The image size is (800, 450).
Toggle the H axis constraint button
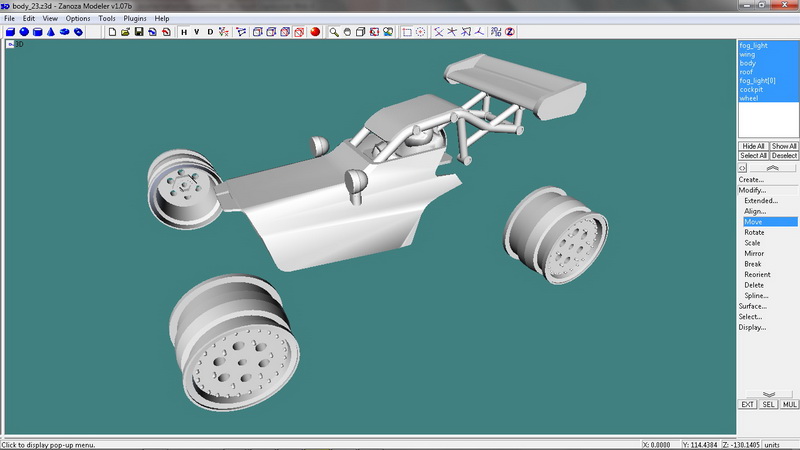tap(184, 32)
